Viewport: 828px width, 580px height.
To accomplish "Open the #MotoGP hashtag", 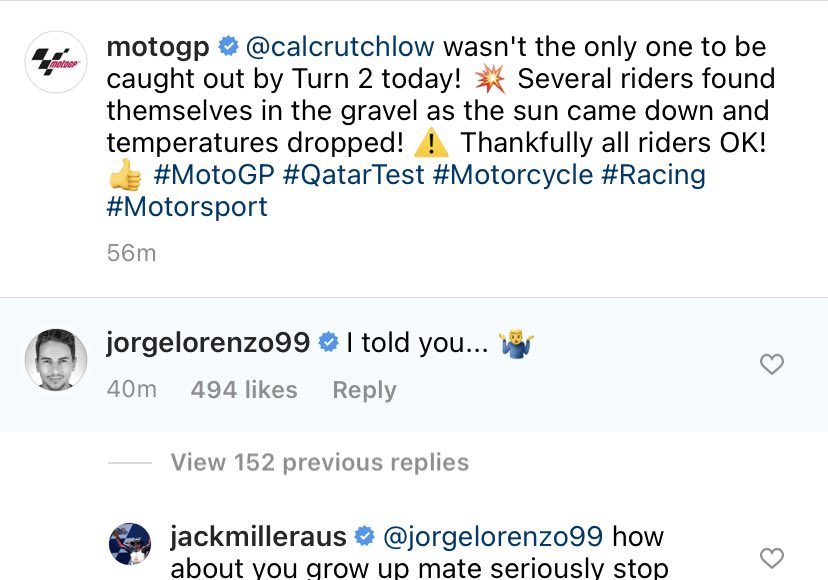I will [215, 175].
